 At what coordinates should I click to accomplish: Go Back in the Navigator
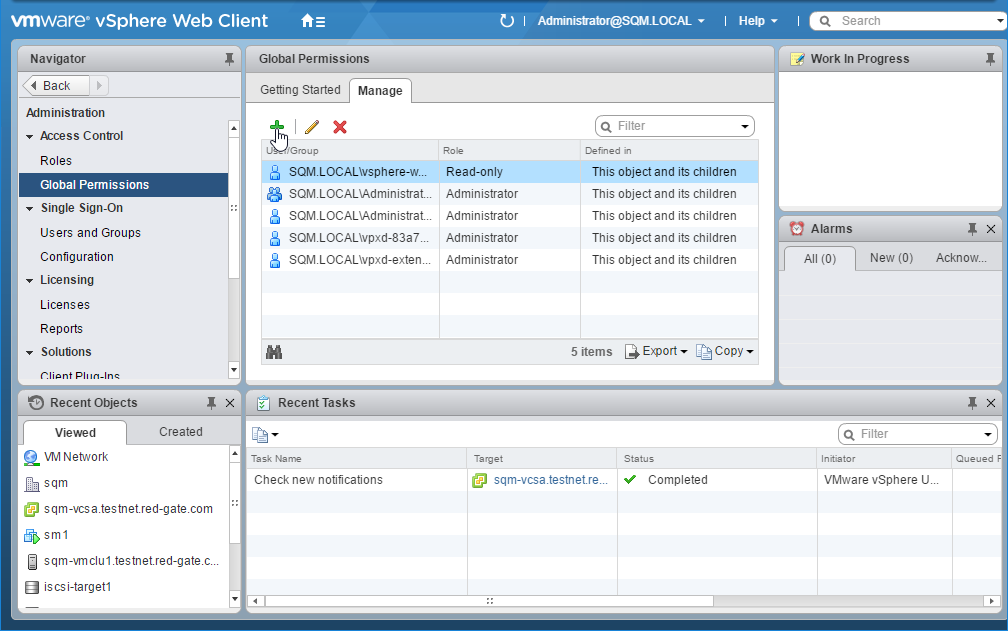(56, 86)
